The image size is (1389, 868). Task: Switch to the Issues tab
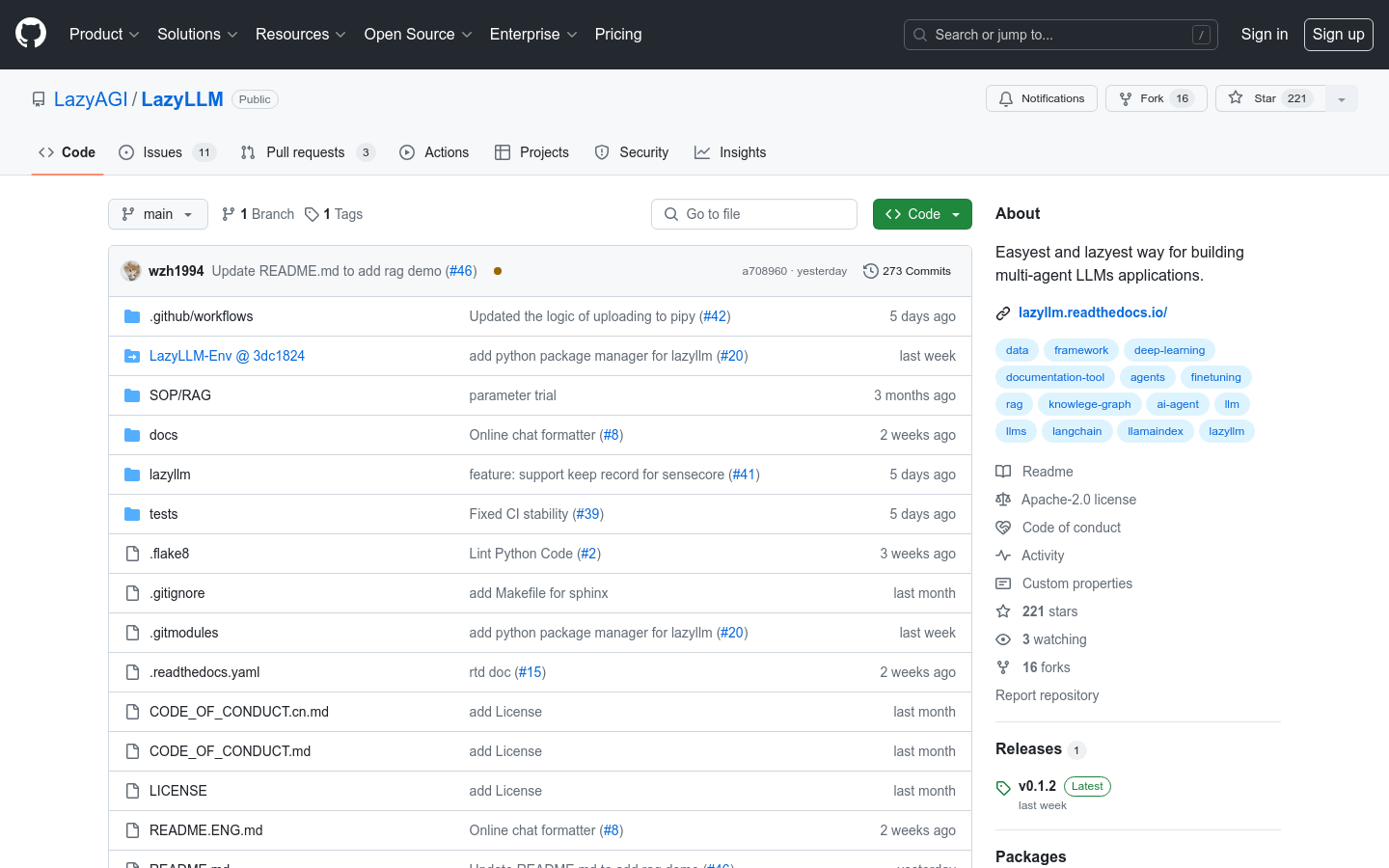[x=167, y=152]
